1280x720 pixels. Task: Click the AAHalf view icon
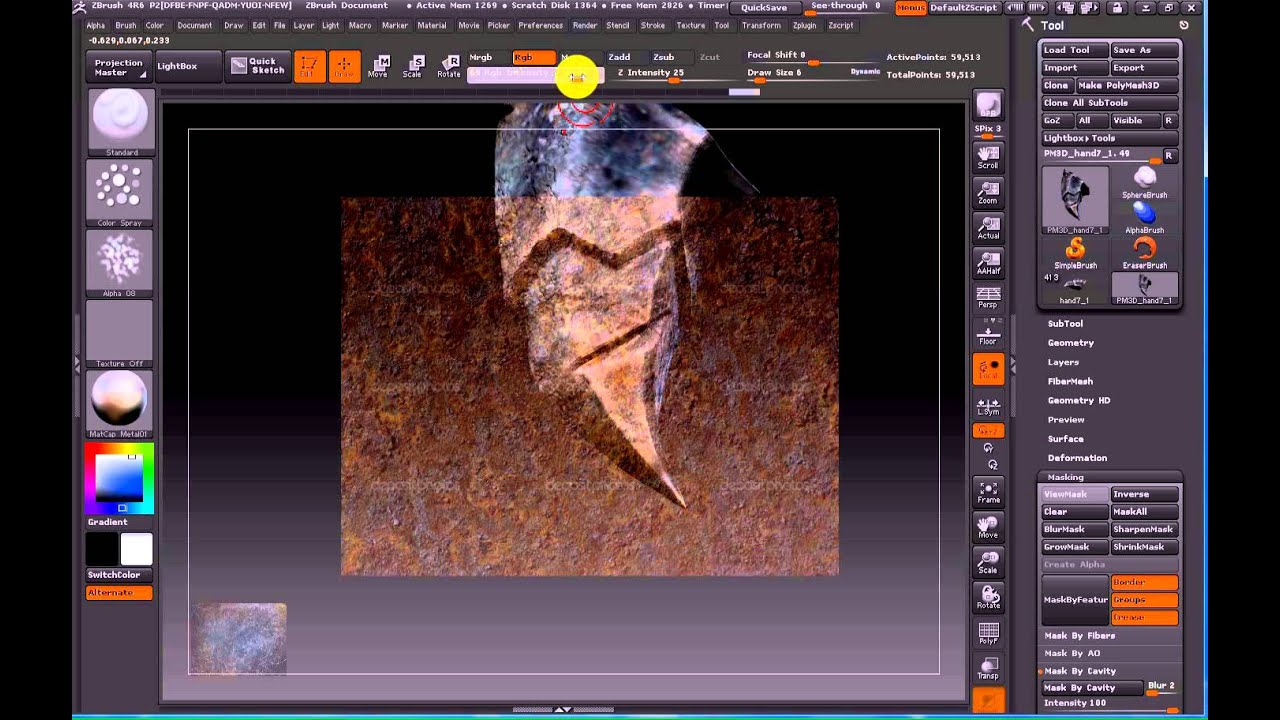tap(988, 263)
